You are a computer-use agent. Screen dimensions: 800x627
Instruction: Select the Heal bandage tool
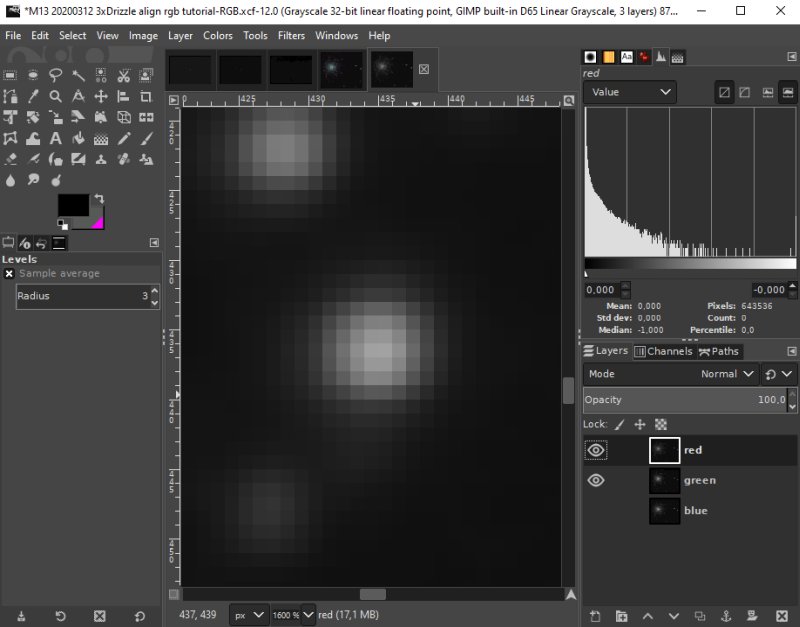tap(123, 159)
